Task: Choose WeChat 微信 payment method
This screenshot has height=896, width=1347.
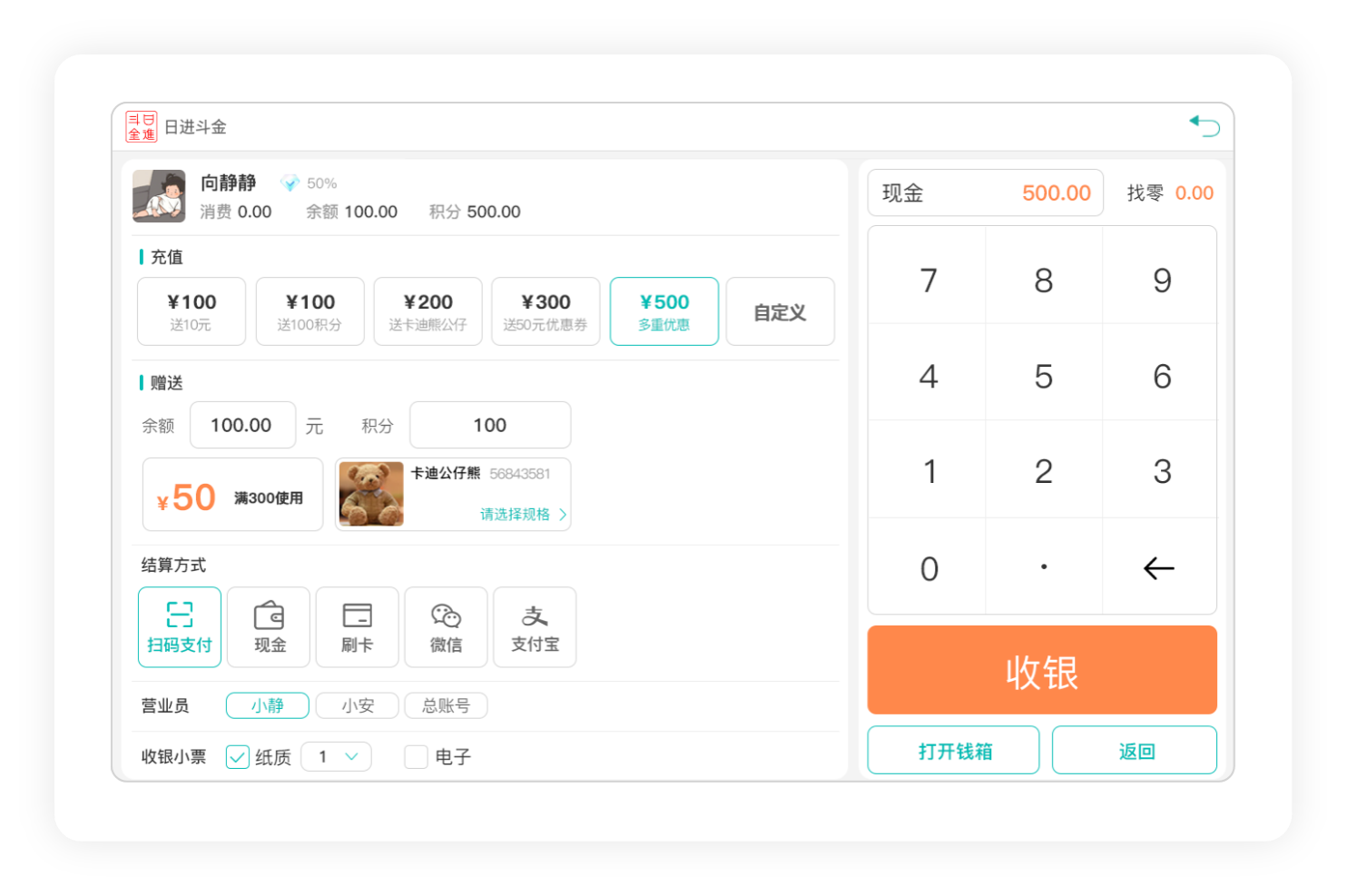Action: point(447,627)
